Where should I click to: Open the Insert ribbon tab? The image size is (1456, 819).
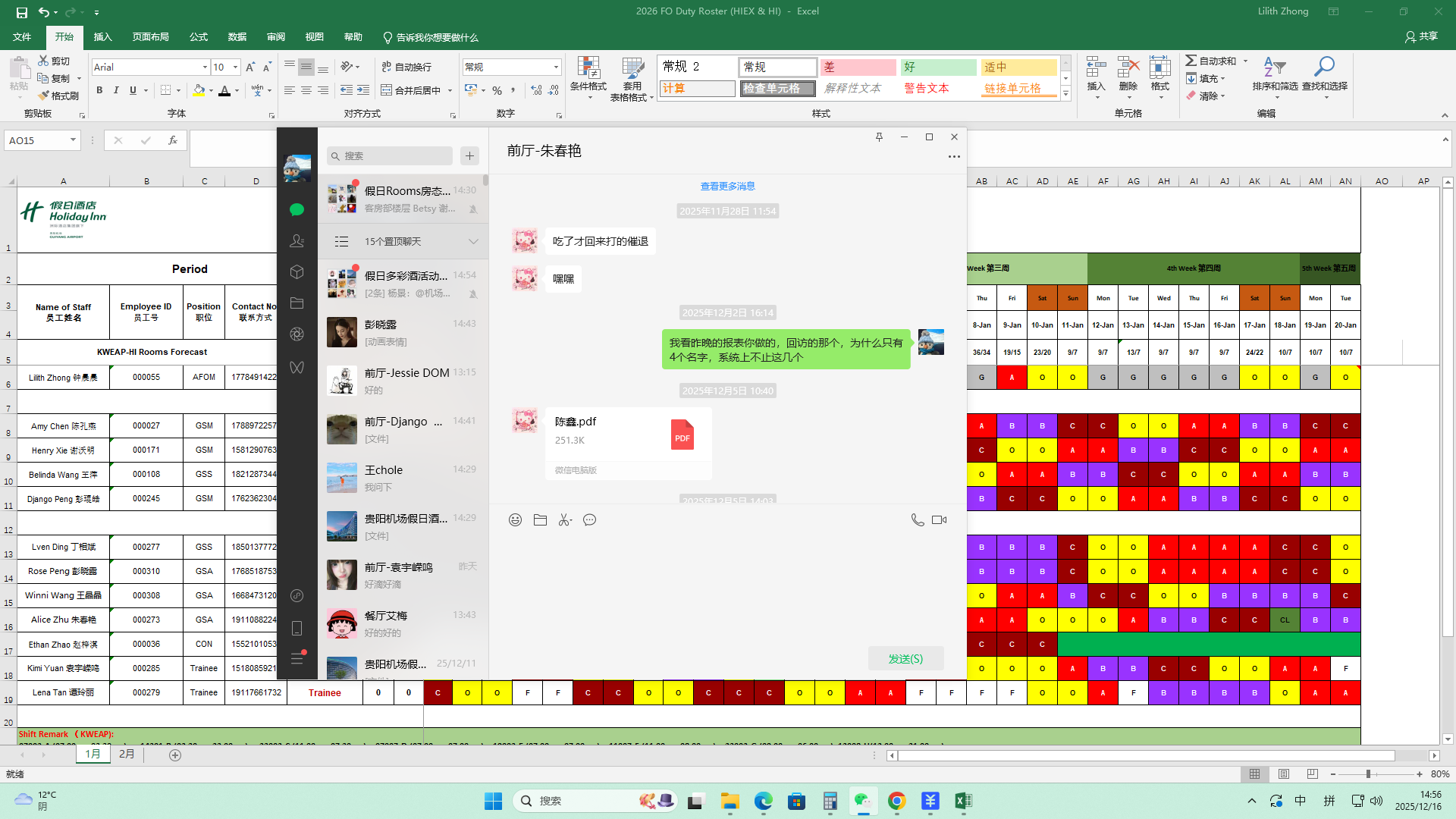pyautogui.click(x=102, y=37)
